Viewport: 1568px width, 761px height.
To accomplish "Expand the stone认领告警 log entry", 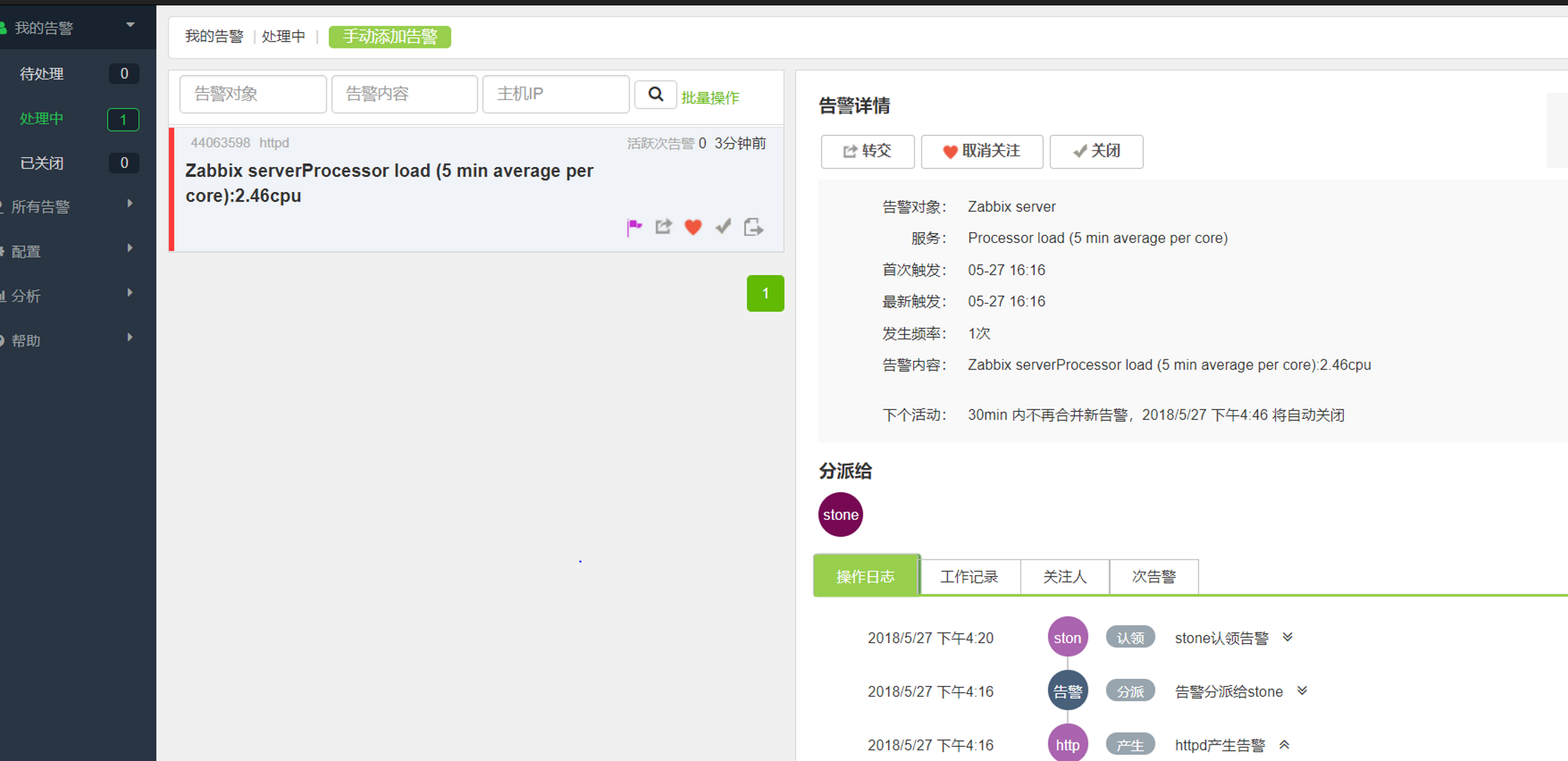I will (1287, 637).
